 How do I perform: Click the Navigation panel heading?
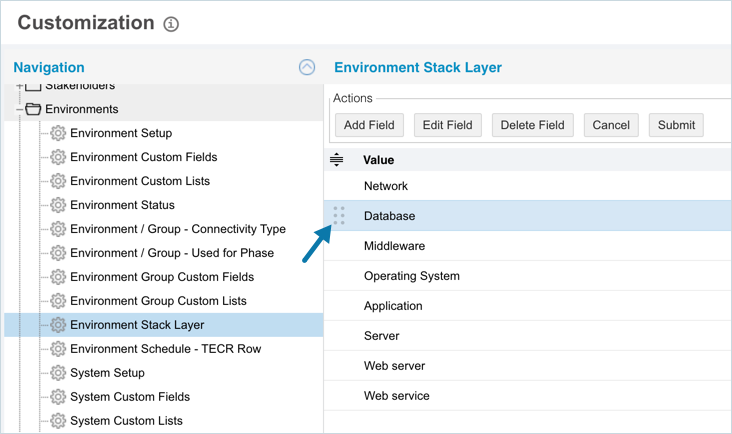[49, 67]
